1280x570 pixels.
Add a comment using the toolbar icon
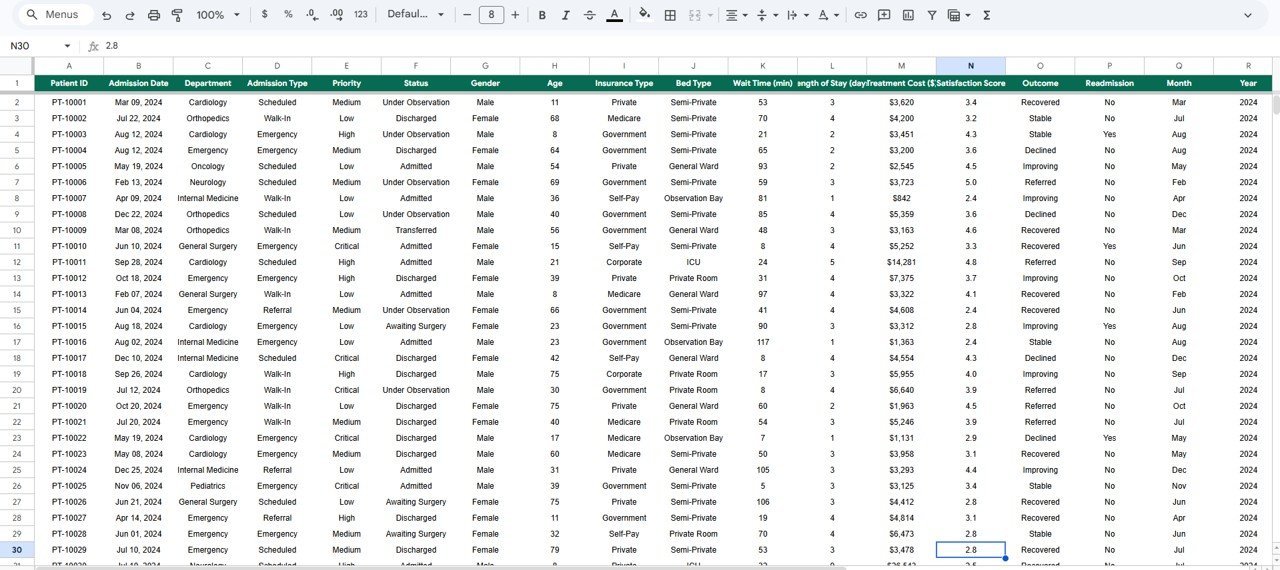pos(884,15)
